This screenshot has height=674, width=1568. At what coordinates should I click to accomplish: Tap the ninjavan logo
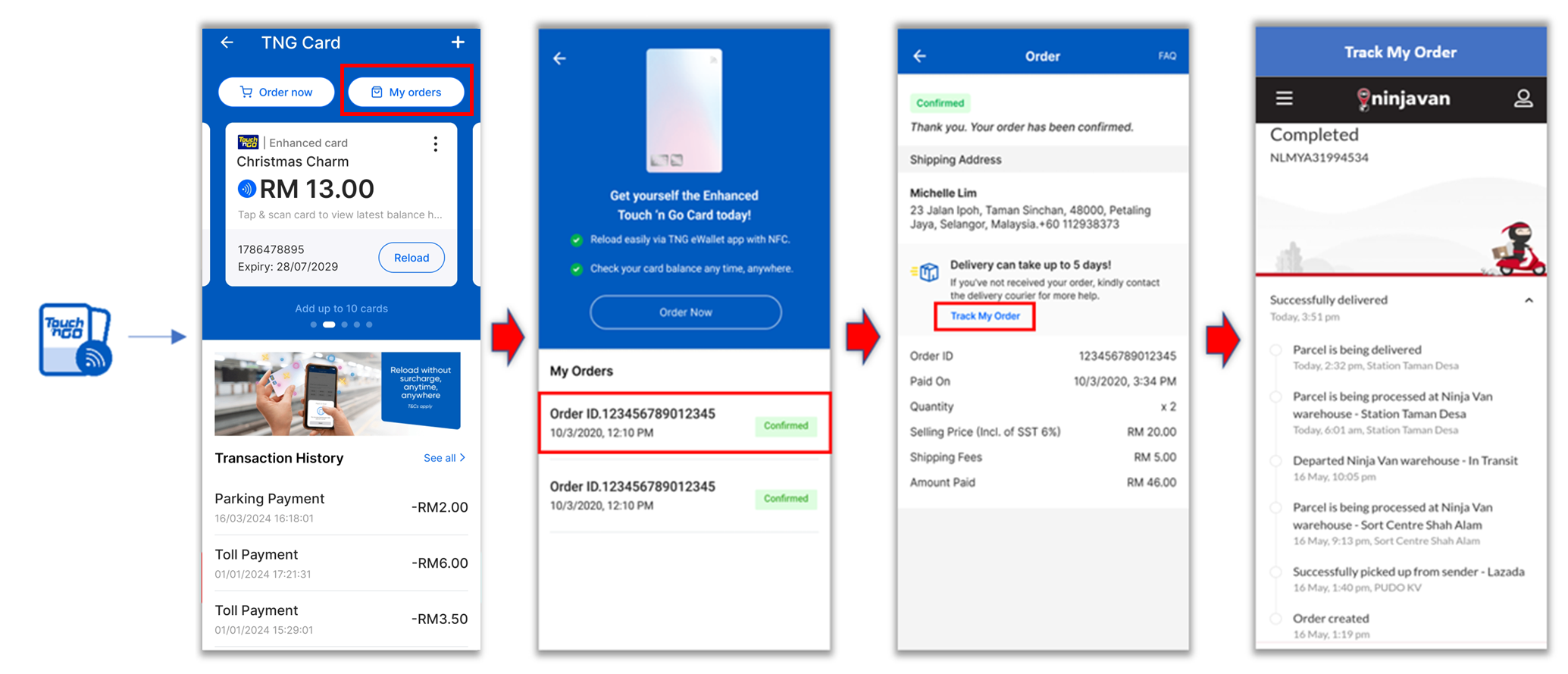[x=1403, y=99]
